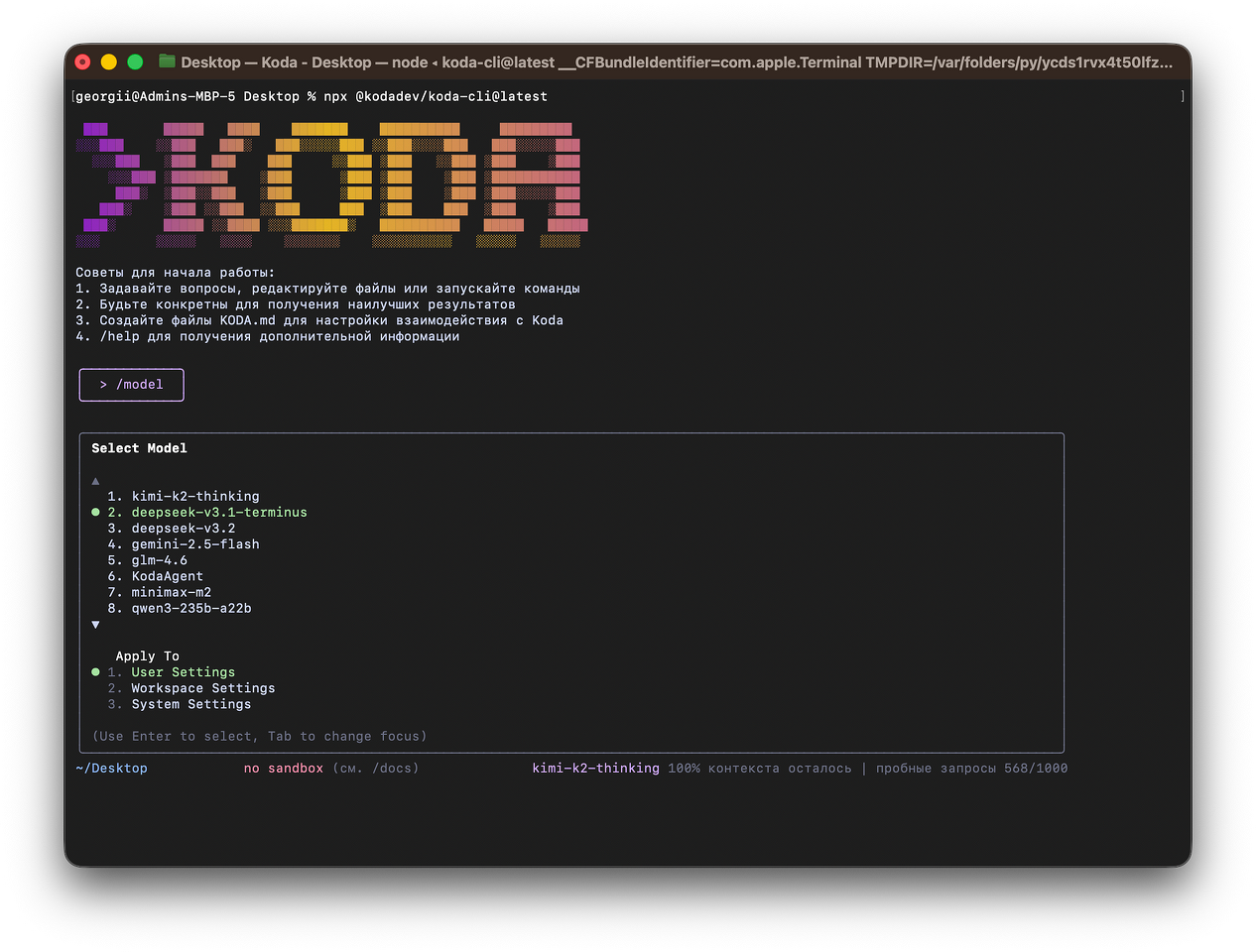Click the green folder icon in the title bar
The width and height of the screenshot is (1256, 952).
166,61
